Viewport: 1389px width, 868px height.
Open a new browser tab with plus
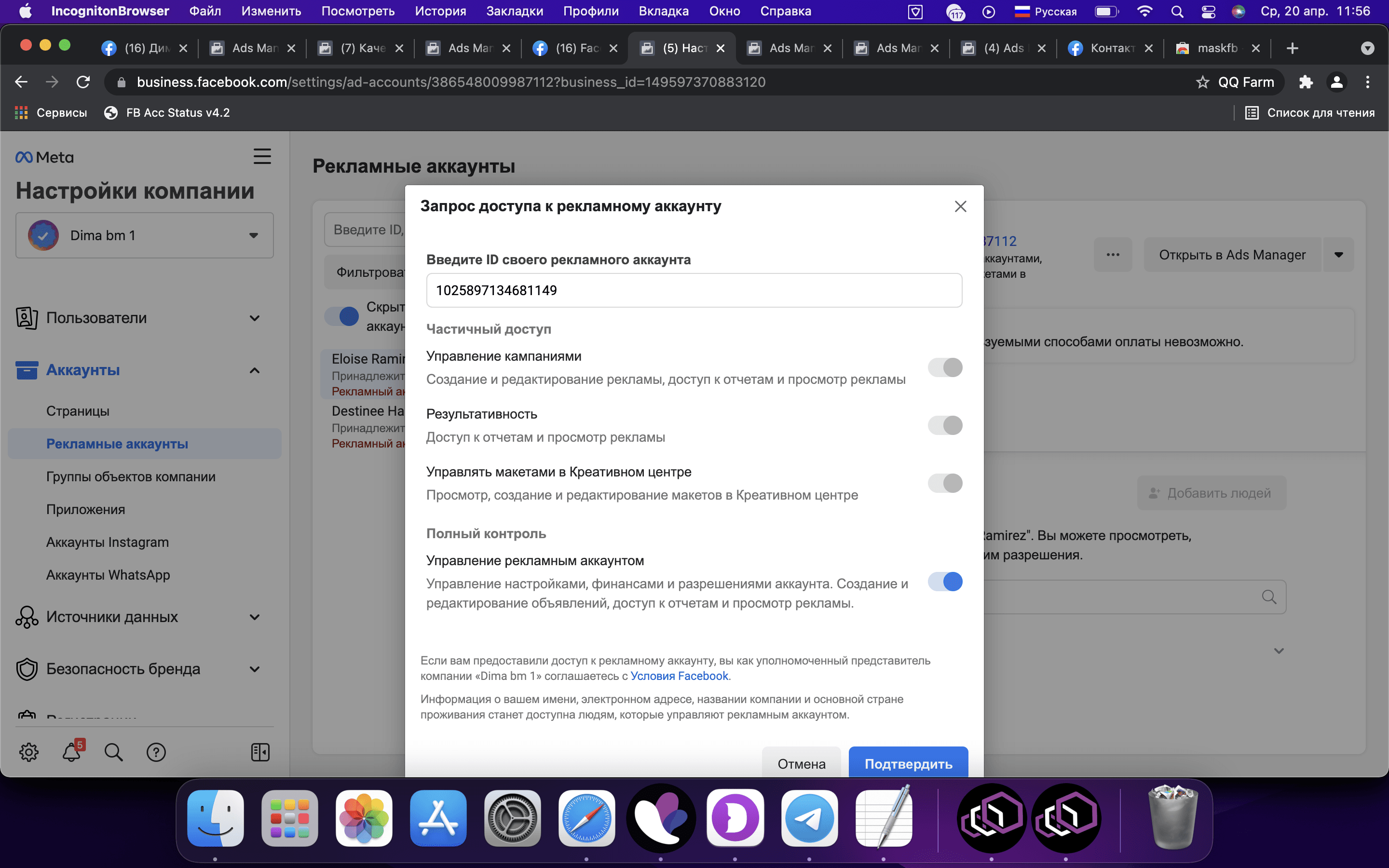pyautogui.click(x=1293, y=48)
